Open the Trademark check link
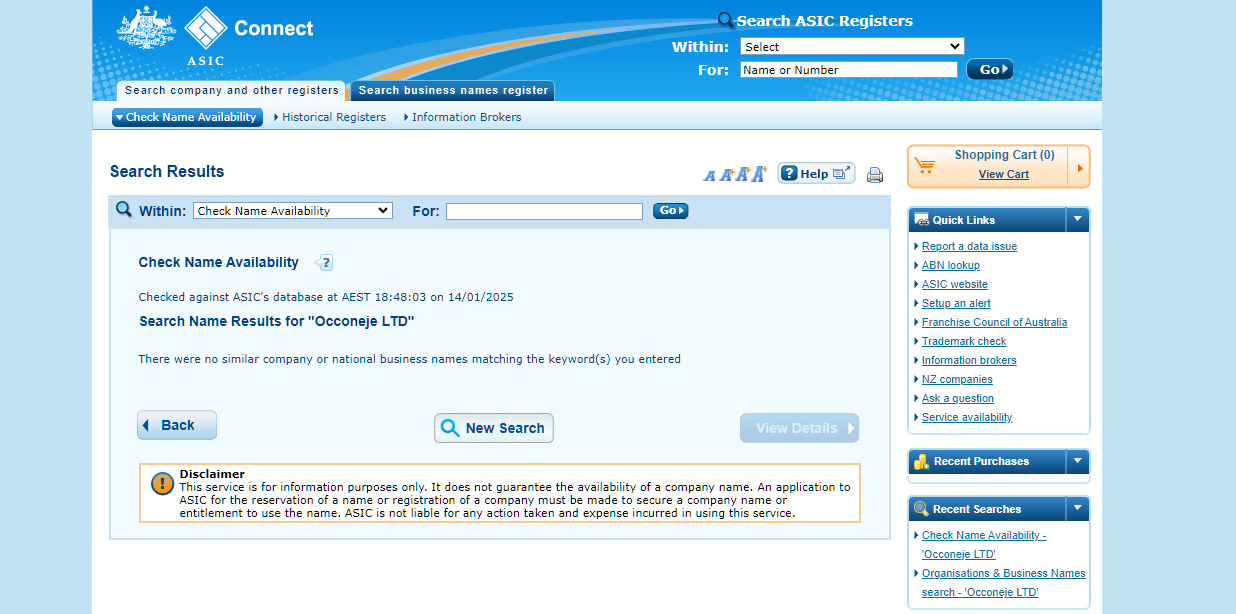Screen dimensions: 1236x614 (964, 341)
